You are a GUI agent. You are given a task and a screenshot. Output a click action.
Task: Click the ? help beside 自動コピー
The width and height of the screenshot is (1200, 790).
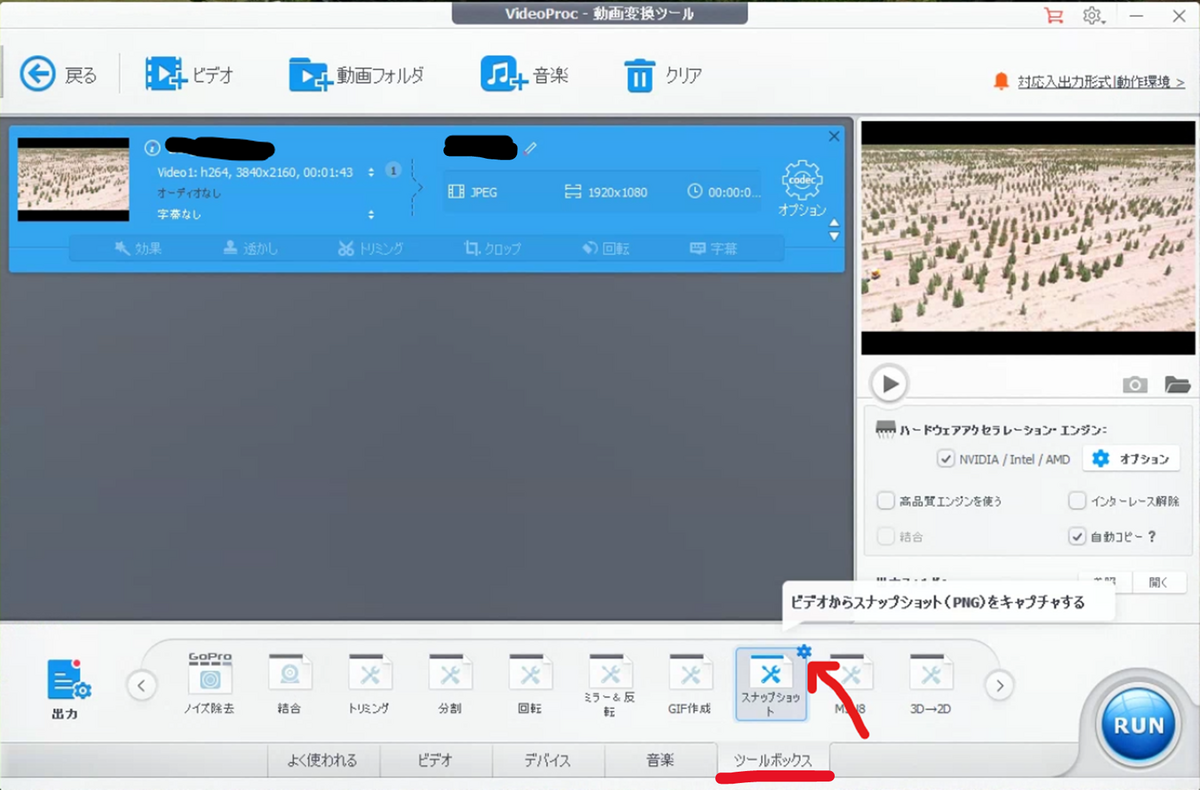coord(1152,537)
